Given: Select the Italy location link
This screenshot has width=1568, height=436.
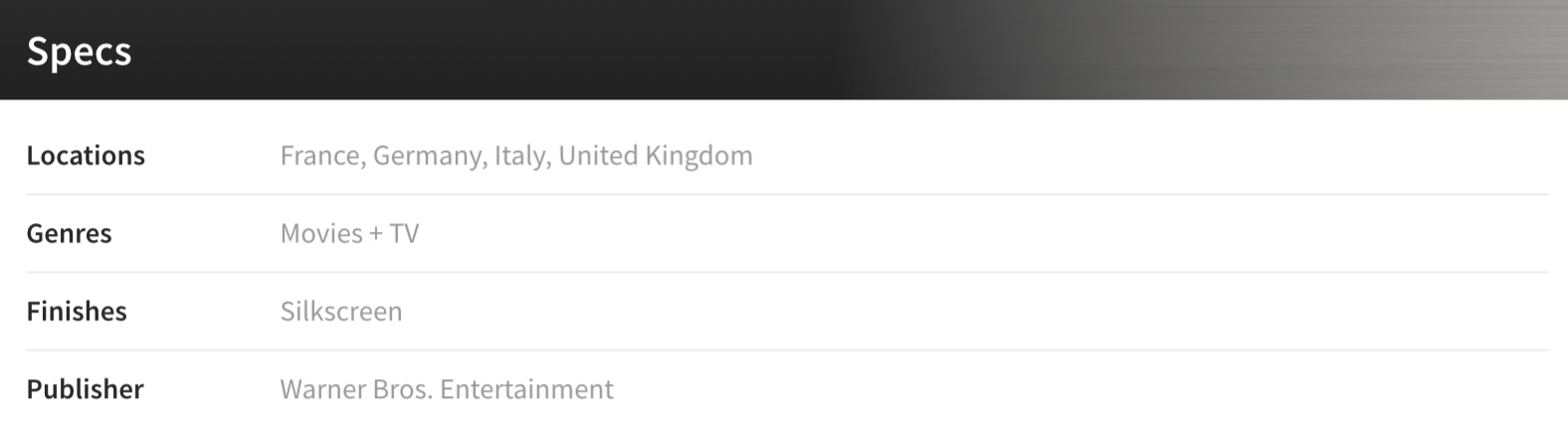Looking at the screenshot, I should click(x=521, y=156).
